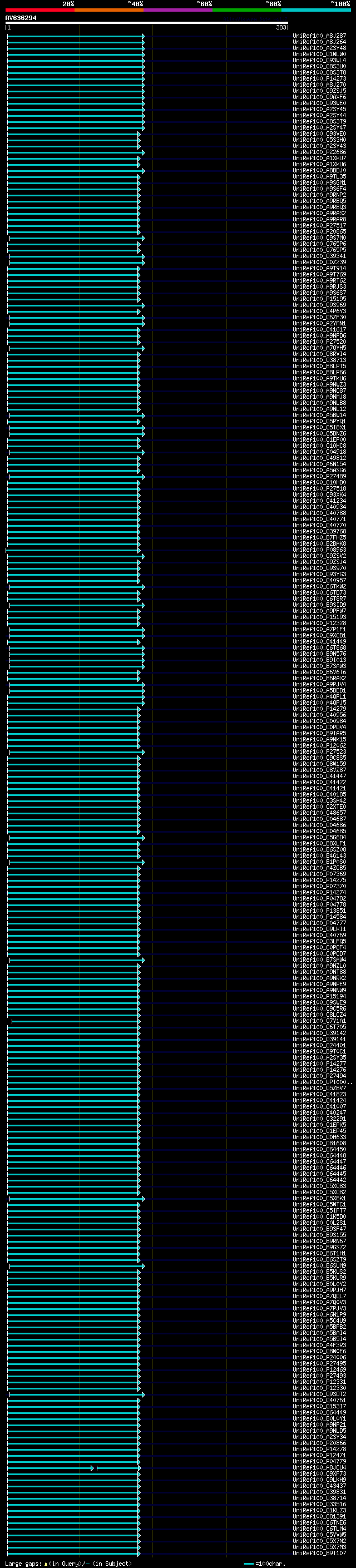Viewport: 356px width, 1568px height.
Task: Select the UniRef100_A5BAI4 label
Action: (x=319, y=1332)
